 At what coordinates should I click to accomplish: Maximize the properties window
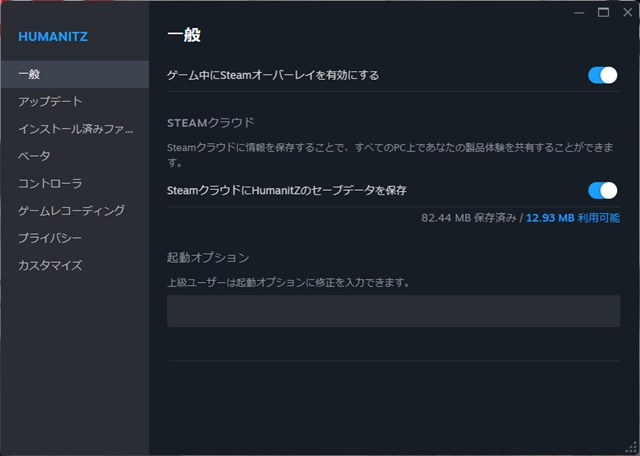tap(603, 12)
